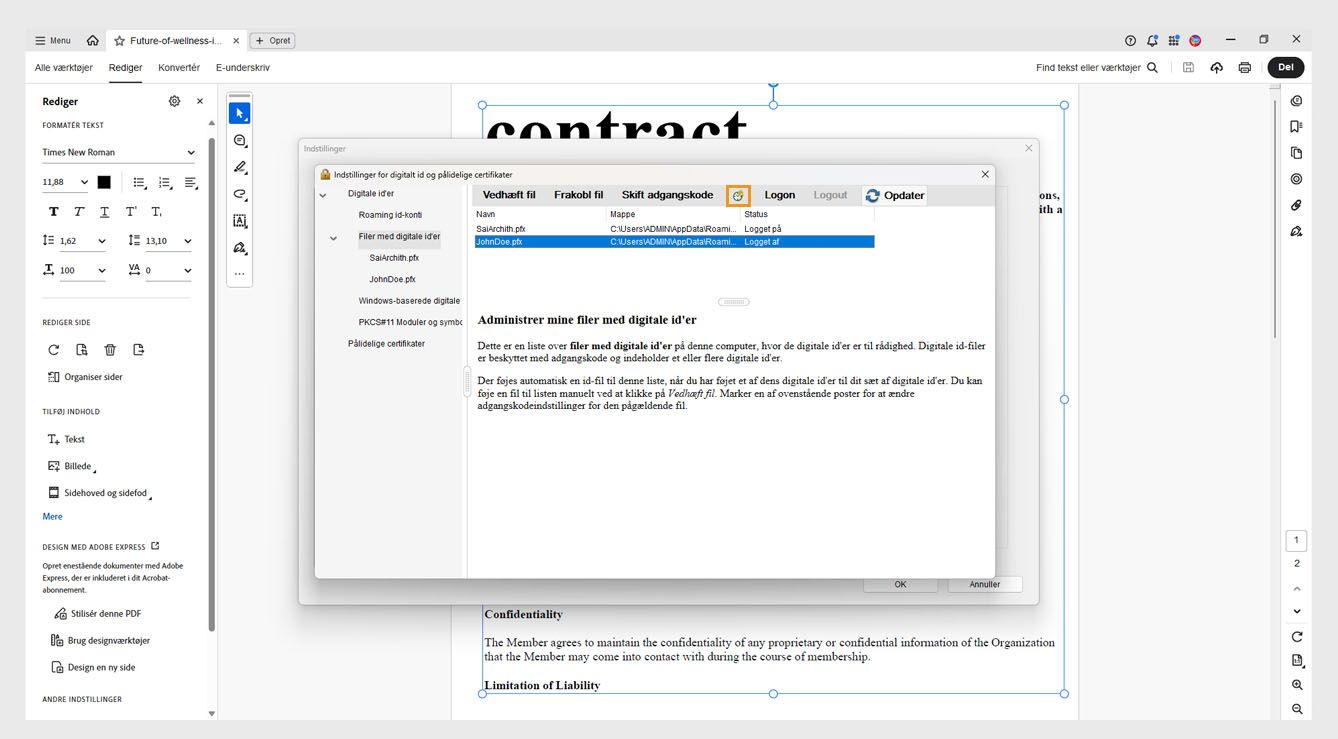The height and width of the screenshot is (739, 1338).
Task: Click the Logon button
Action: click(780, 196)
